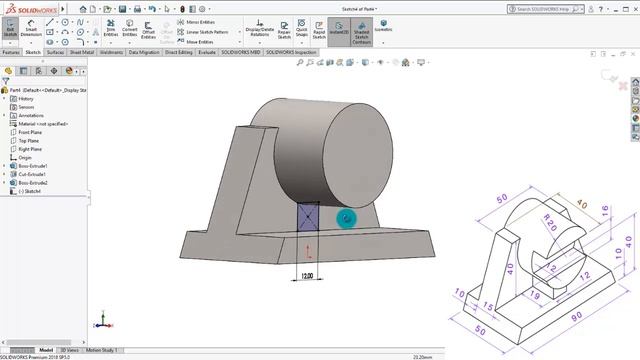Open the ConfigurationManager panel tab

(x=39, y=71)
